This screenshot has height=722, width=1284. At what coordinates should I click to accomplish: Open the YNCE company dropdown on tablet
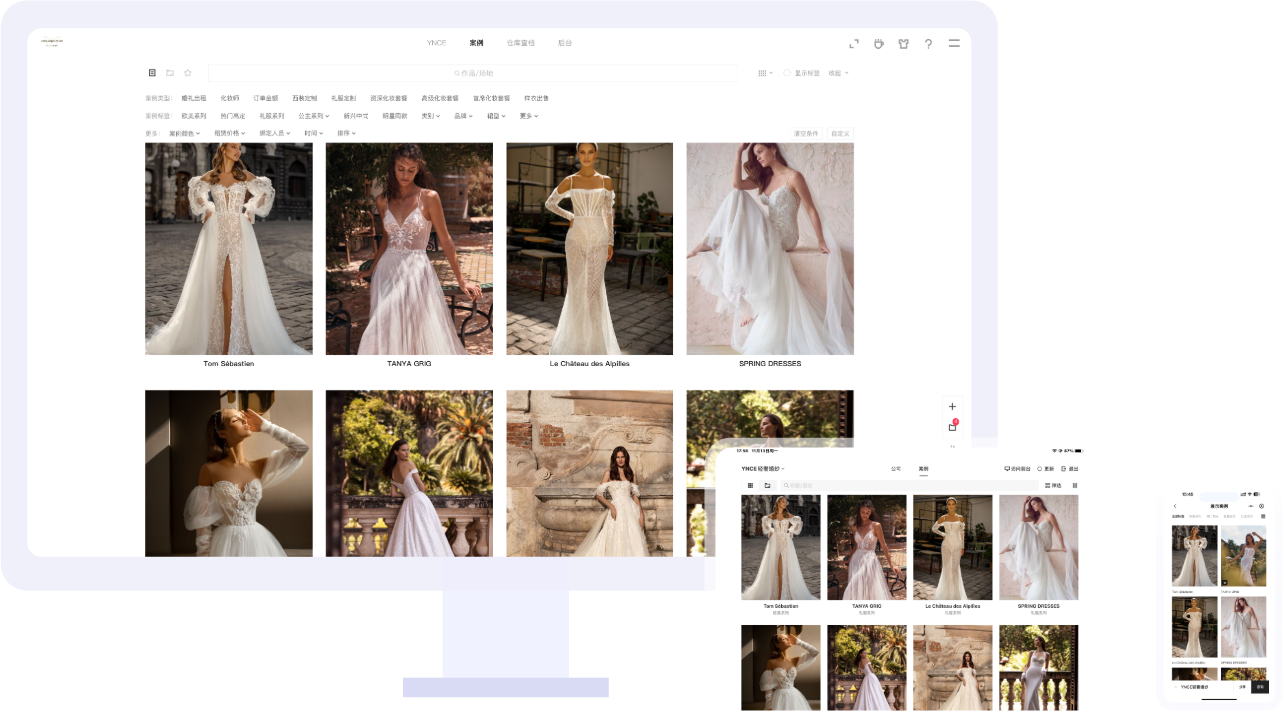coord(763,469)
